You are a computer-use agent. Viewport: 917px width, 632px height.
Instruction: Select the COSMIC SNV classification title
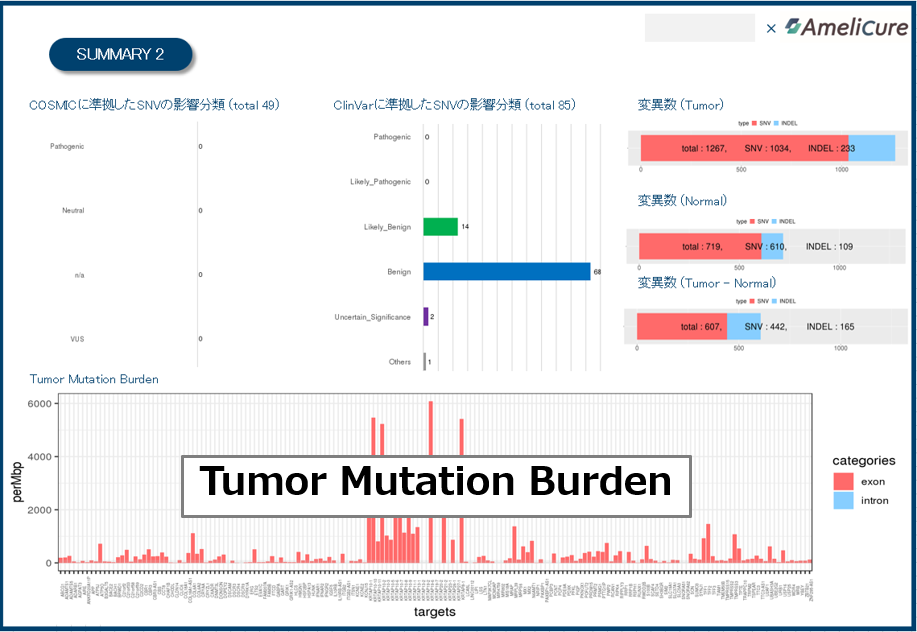point(154,105)
